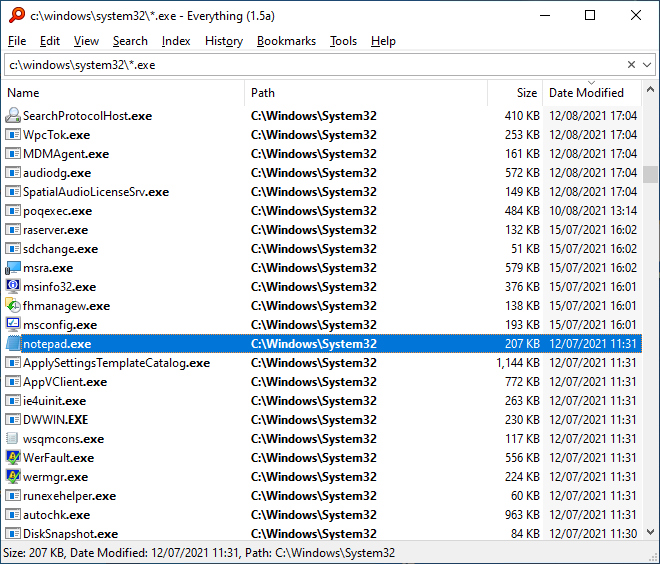The width and height of the screenshot is (660, 564).
Task: Expand the search history dropdown arrow
Action: (x=647, y=65)
